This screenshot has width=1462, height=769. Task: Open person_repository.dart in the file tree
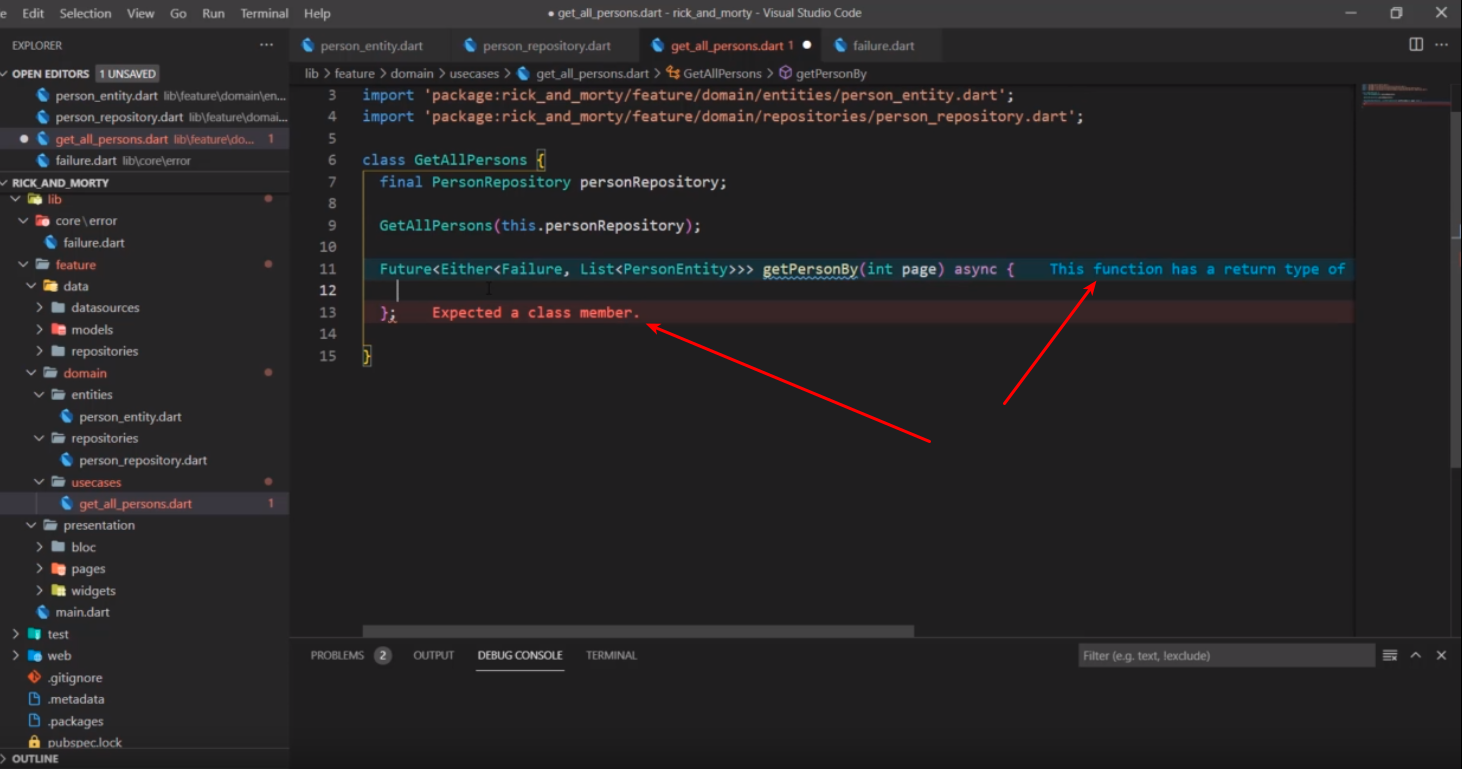coord(143,460)
